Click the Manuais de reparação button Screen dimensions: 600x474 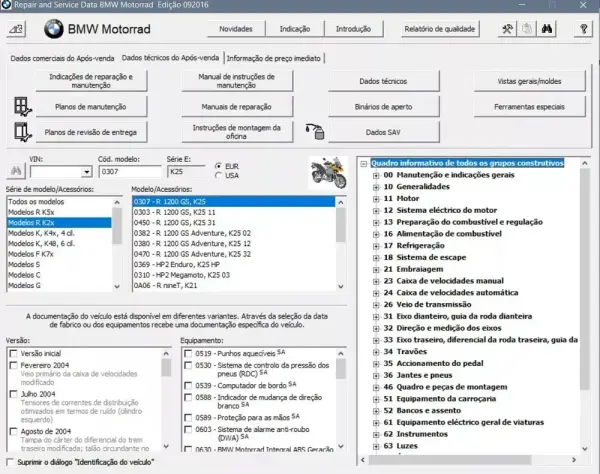tap(237, 107)
